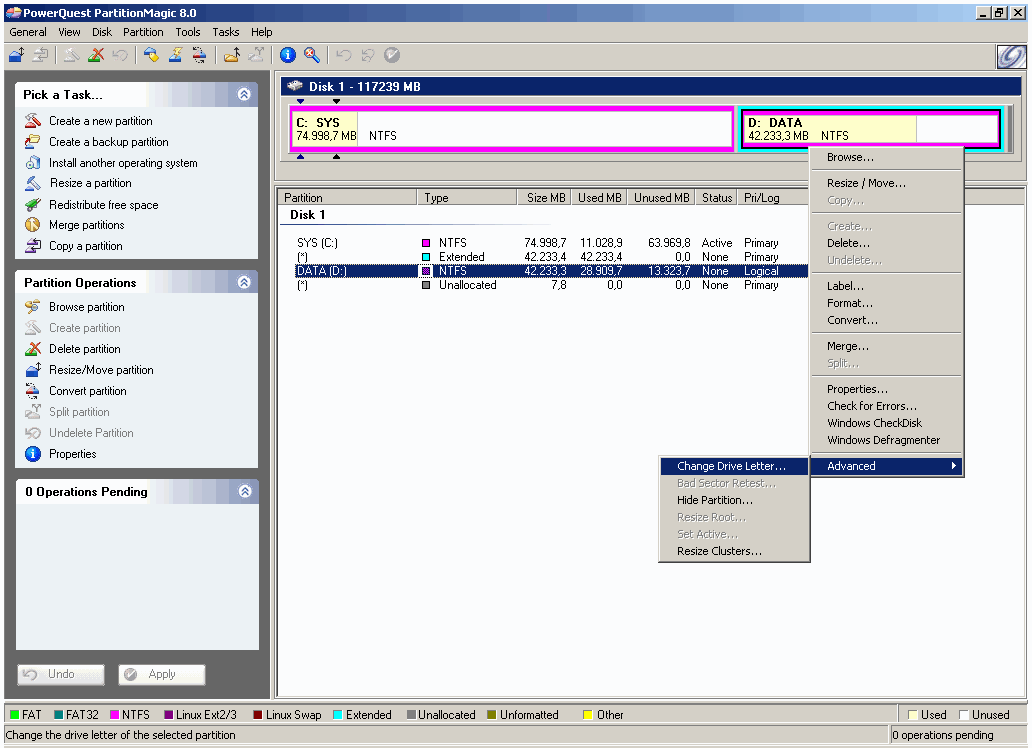Click the icon beside Create a backup partition
The width and height of the screenshot is (1032, 748).
(x=33, y=142)
